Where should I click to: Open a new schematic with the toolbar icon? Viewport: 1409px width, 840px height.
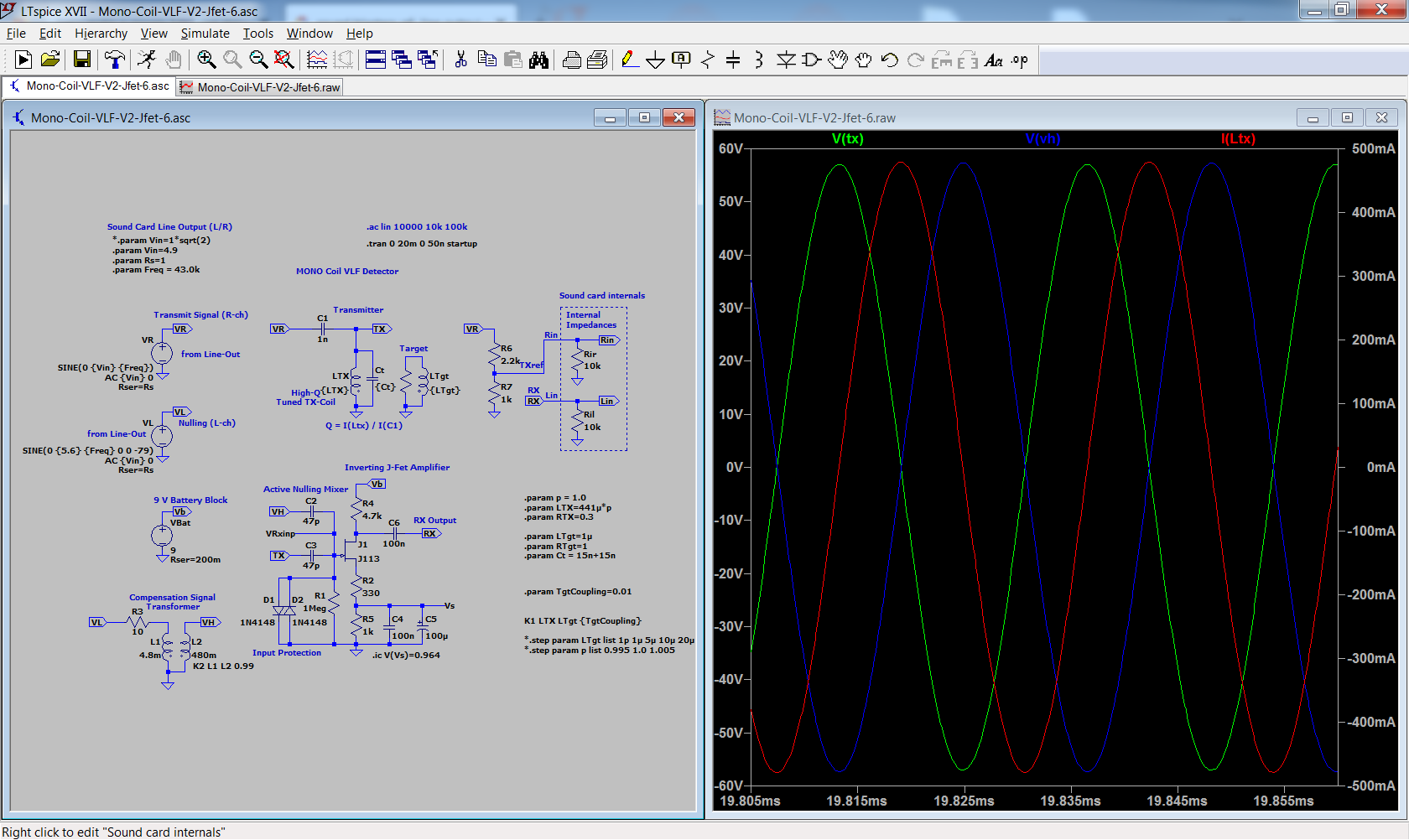click(23, 60)
